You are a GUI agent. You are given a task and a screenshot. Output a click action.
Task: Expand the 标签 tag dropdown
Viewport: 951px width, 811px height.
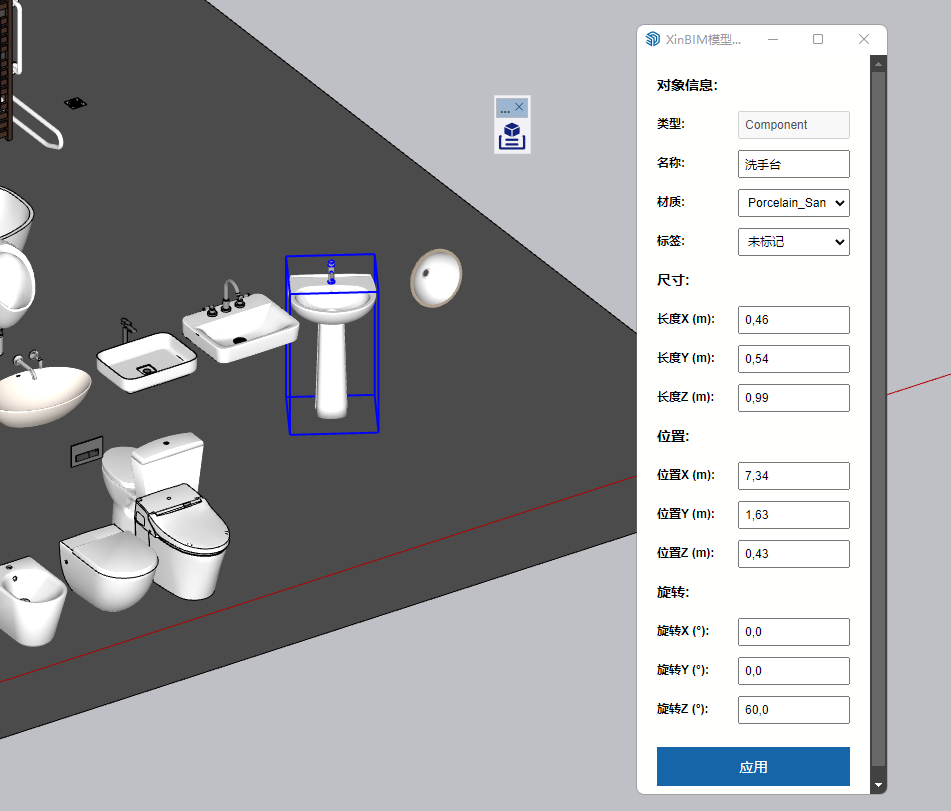pos(793,242)
